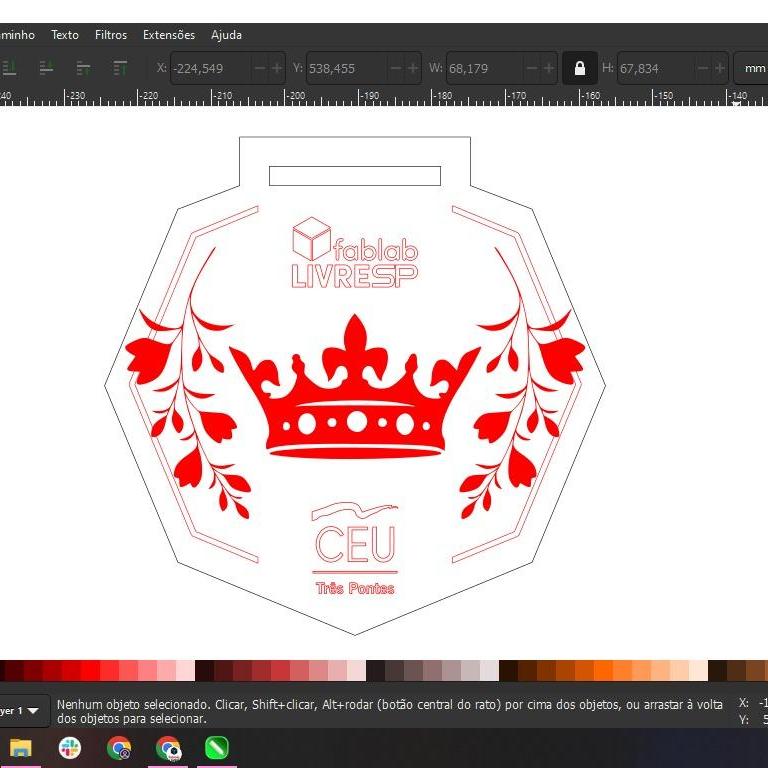This screenshot has width=768, height=768.
Task: Decrease W width with its minus button
Action: [x=532, y=68]
